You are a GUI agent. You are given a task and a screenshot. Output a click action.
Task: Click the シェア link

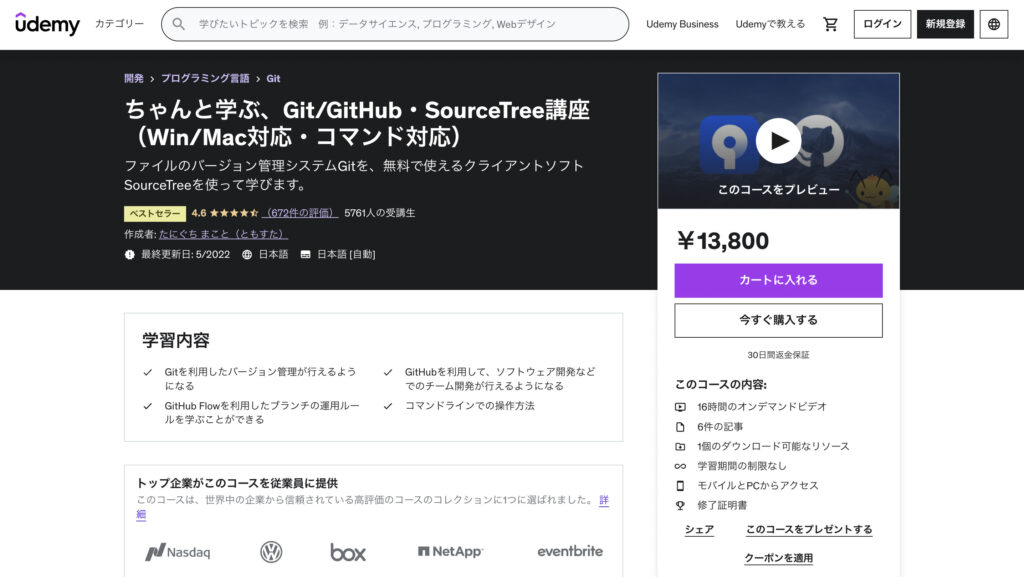(699, 529)
